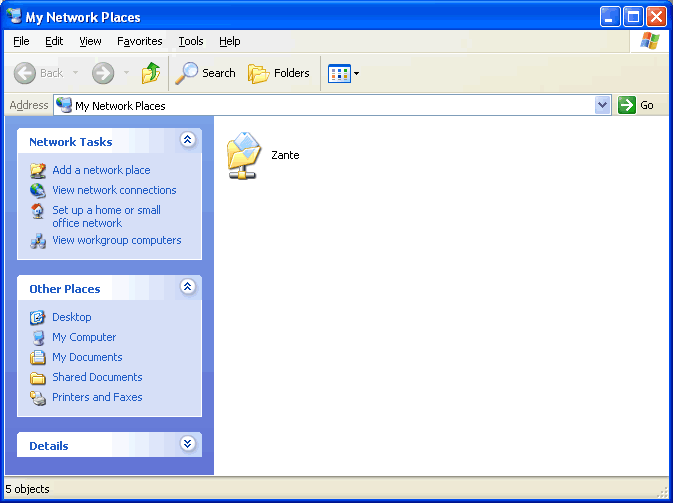This screenshot has height=503, width=673.
Task: Click the Printers and Faxes icon
Action: [38, 397]
